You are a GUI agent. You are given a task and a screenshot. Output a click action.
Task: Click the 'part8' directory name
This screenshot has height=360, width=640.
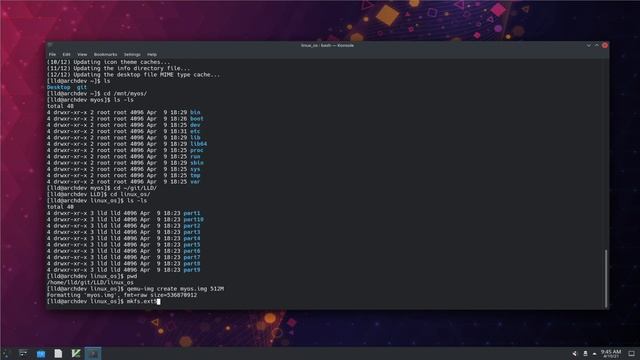[192, 264]
